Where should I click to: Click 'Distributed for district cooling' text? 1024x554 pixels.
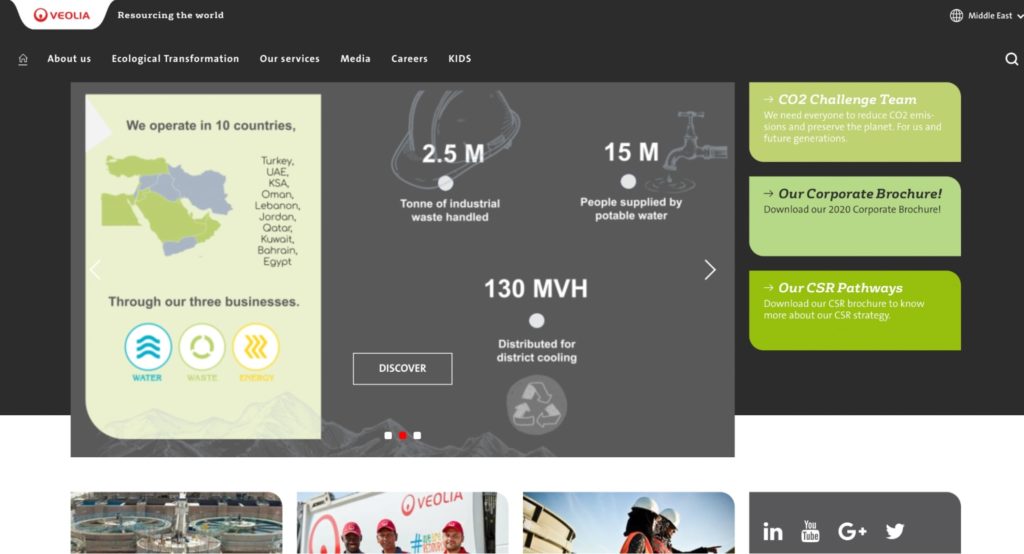point(537,351)
